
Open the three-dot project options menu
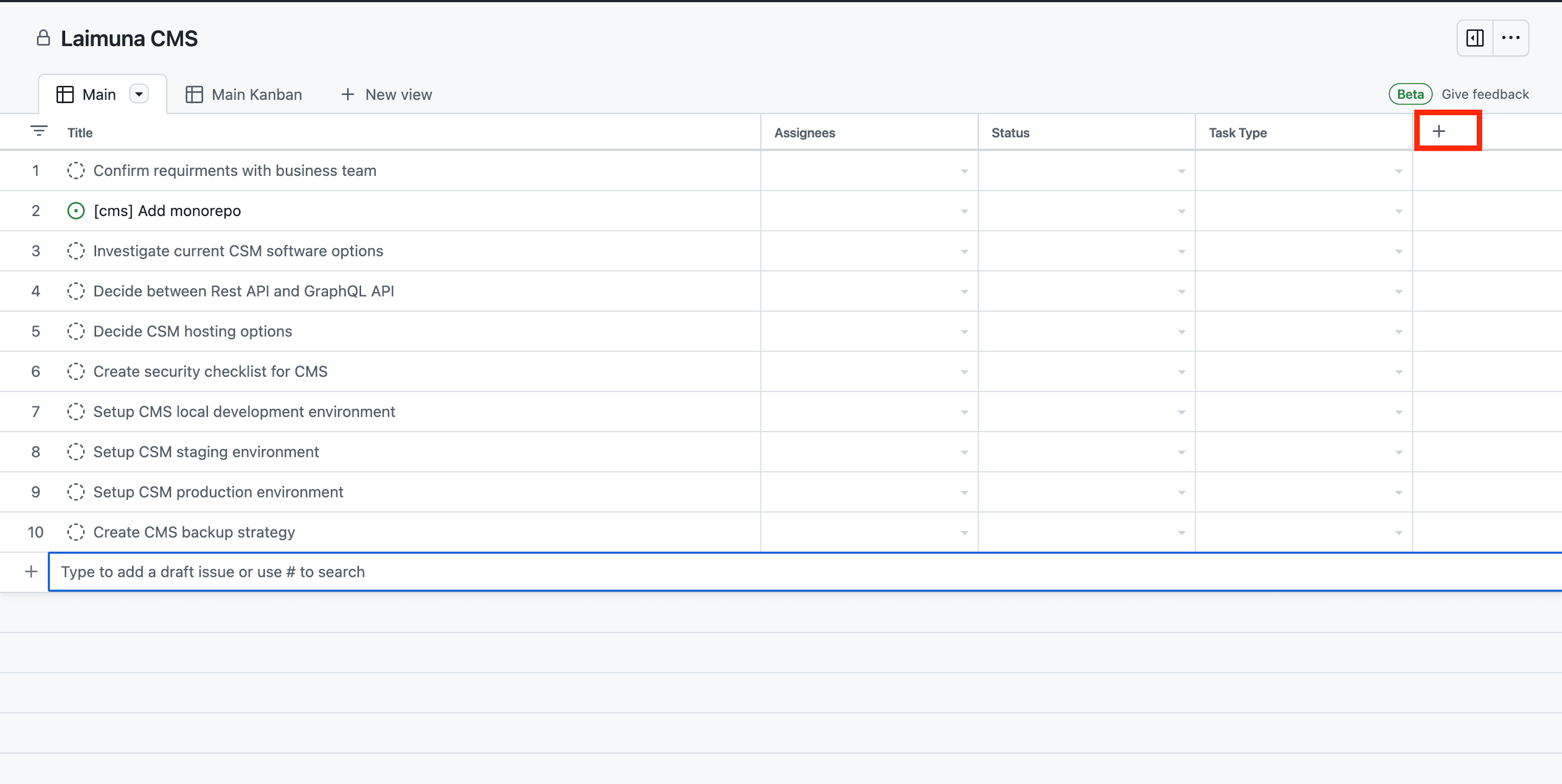point(1510,38)
